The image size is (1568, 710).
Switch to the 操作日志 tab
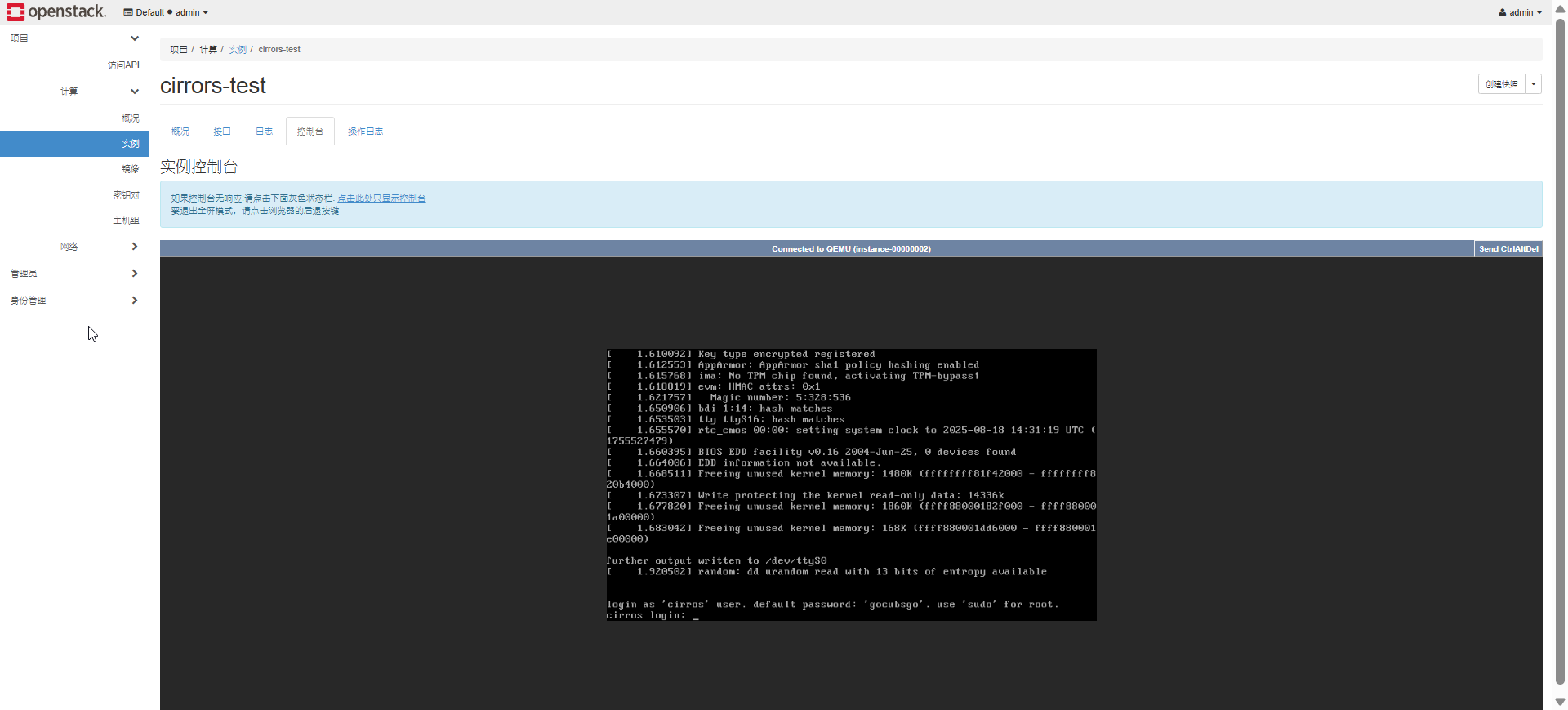click(365, 132)
